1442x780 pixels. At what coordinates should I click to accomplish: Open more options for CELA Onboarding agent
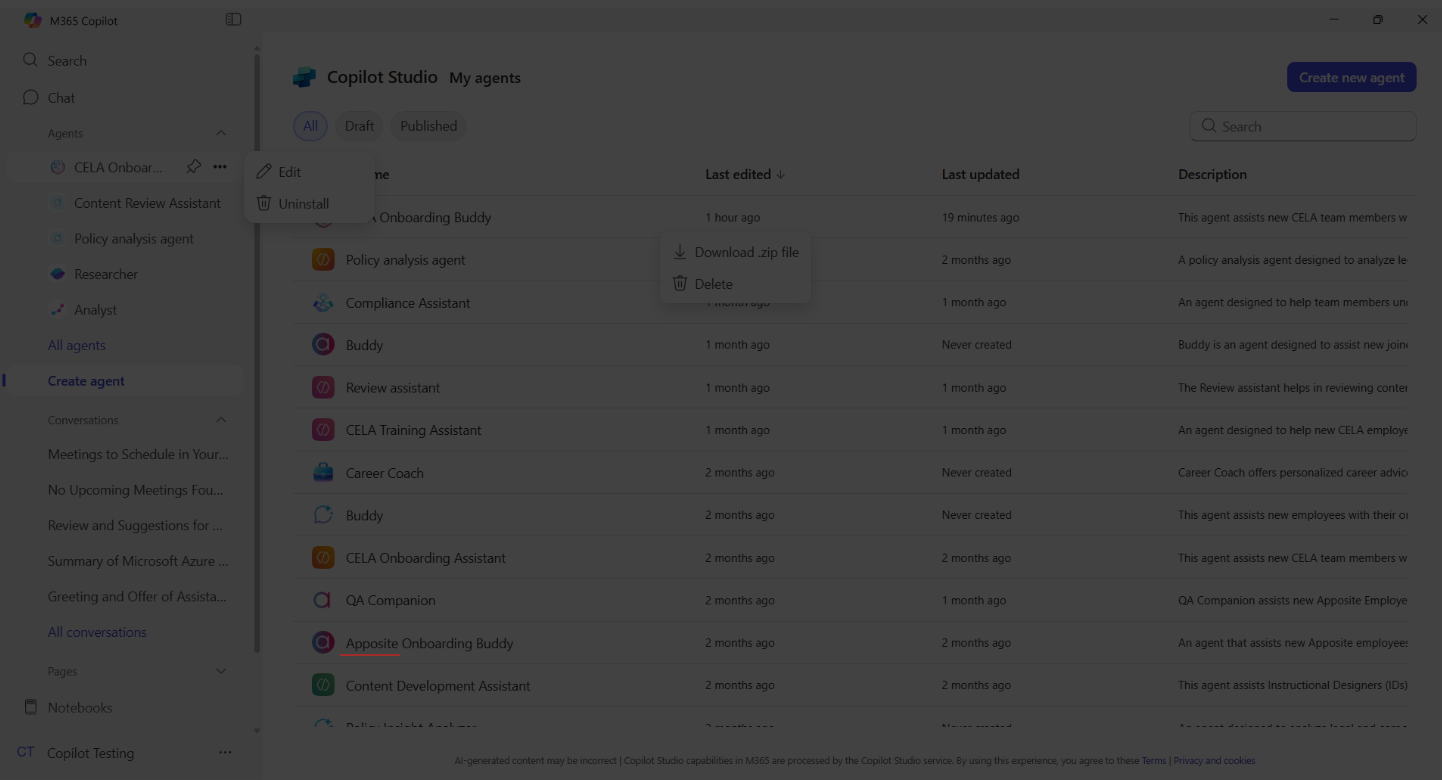(x=220, y=167)
